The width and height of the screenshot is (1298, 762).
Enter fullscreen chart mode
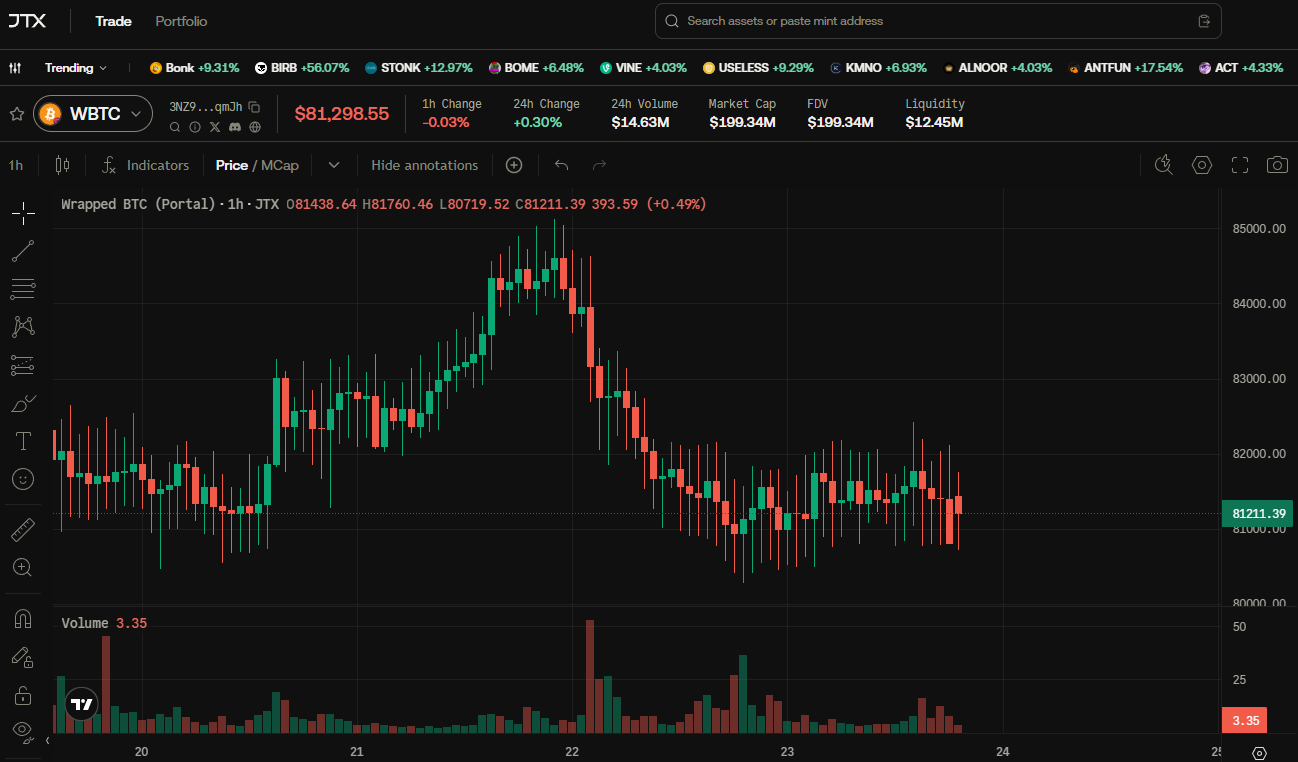(1240, 165)
